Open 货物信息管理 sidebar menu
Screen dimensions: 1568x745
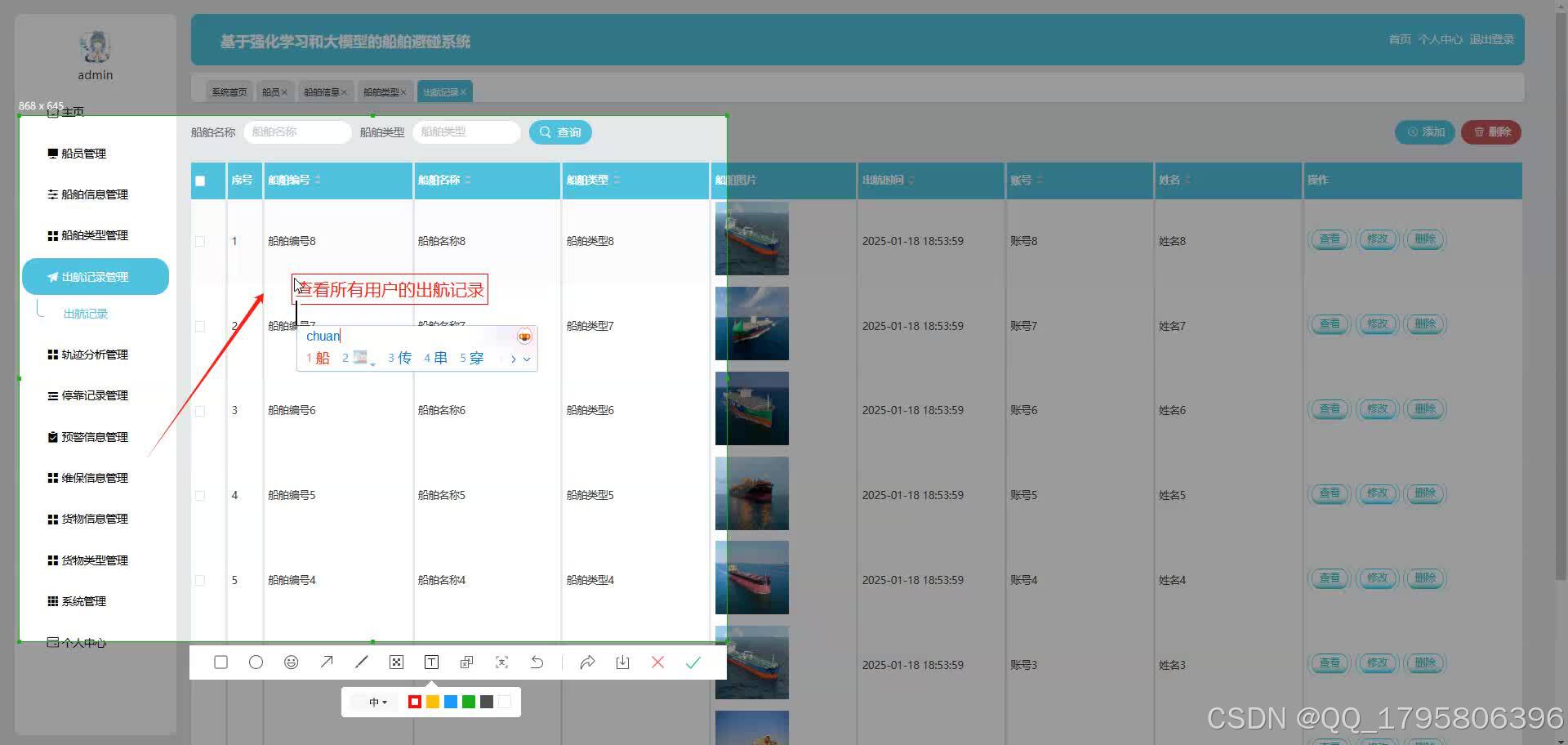pos(95,519)
